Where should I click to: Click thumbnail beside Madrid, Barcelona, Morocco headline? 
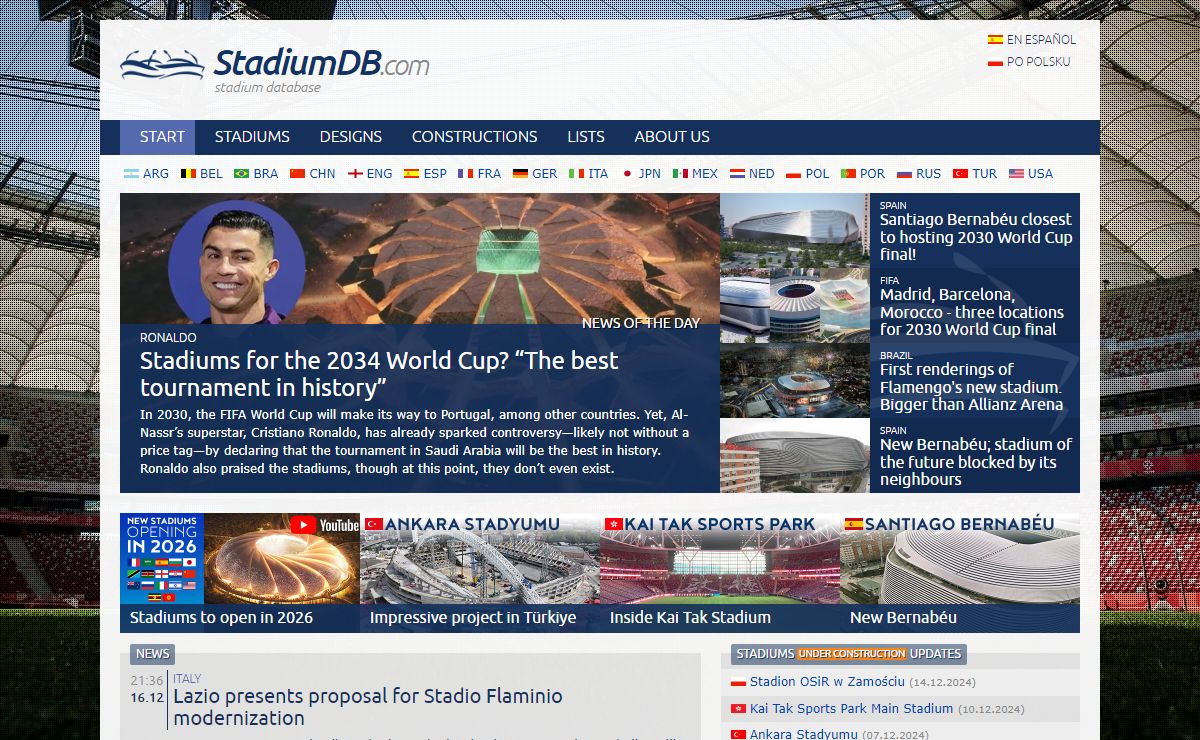[x=795, y=306]
